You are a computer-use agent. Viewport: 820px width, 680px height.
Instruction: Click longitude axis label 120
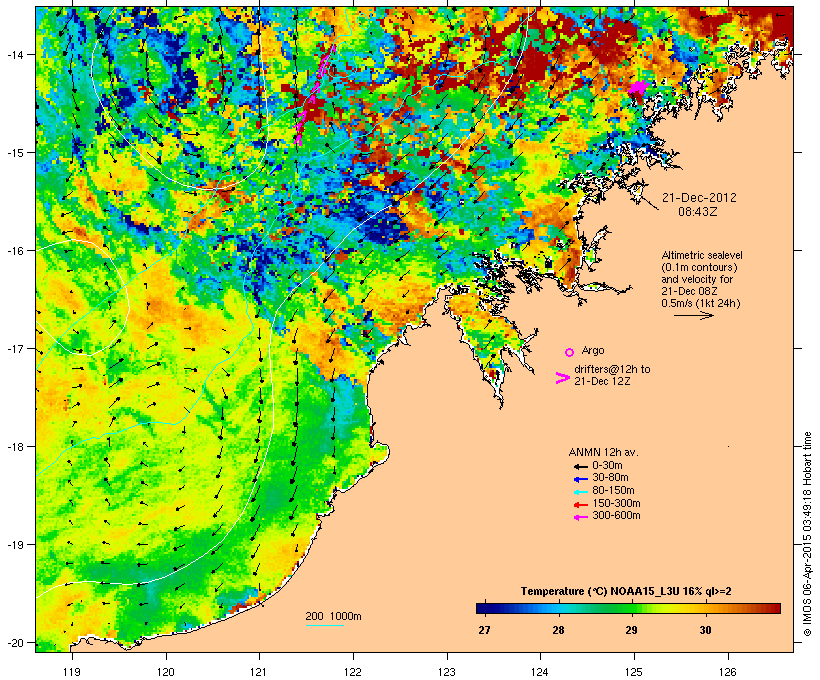[166, 672]
